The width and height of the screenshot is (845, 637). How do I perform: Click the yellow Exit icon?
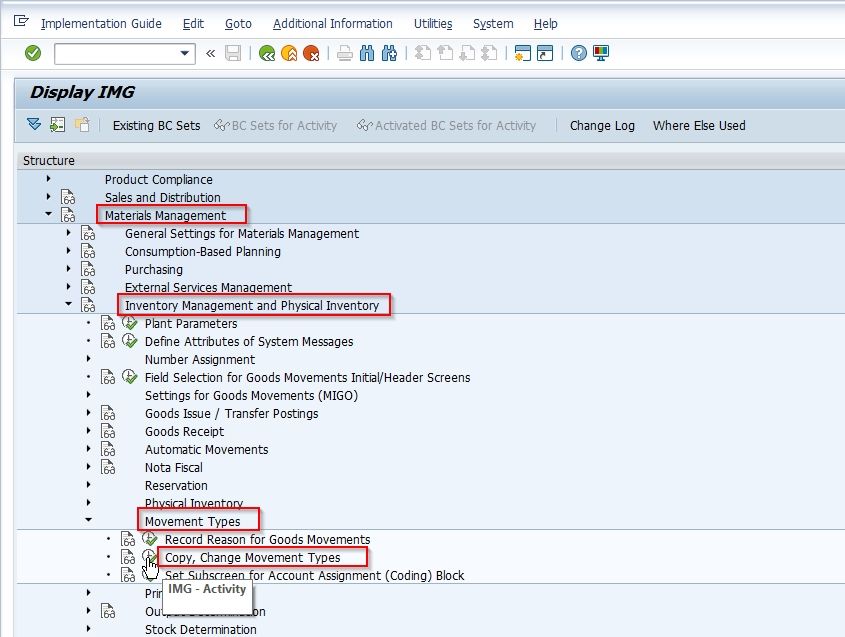pyautogui.click(x=289, y=53)
